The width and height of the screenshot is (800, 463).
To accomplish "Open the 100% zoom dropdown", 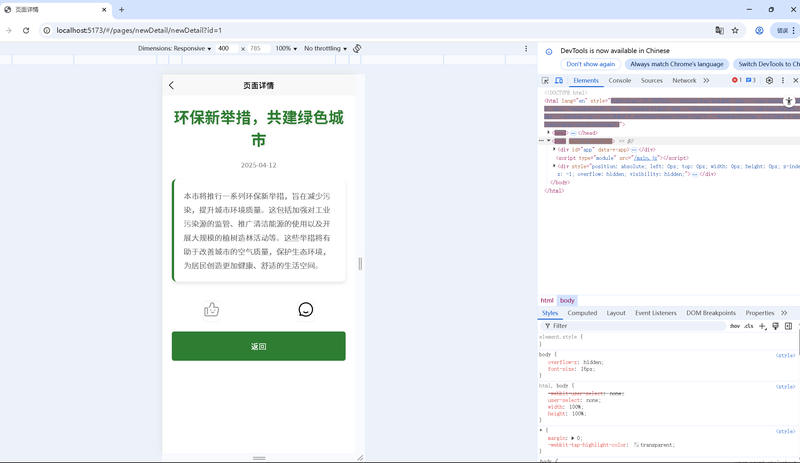I will pyautogui.click(x=286, y=48).
